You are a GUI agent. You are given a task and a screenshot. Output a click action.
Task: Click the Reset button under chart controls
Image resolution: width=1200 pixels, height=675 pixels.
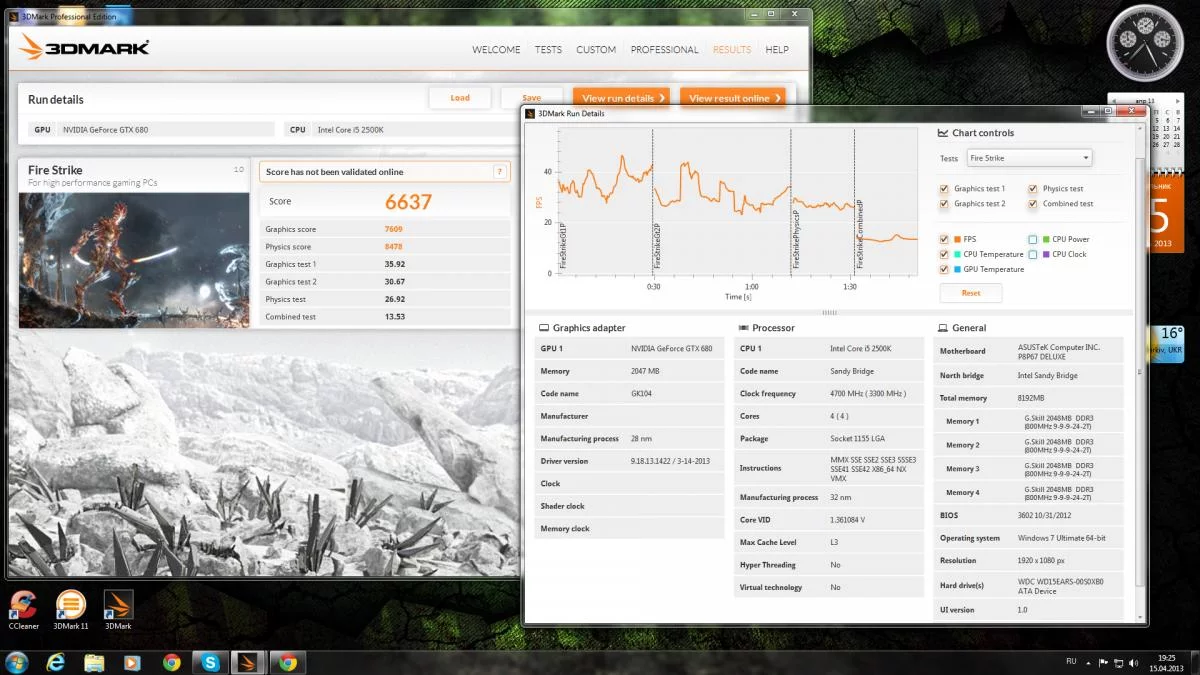tap(971, 293)
